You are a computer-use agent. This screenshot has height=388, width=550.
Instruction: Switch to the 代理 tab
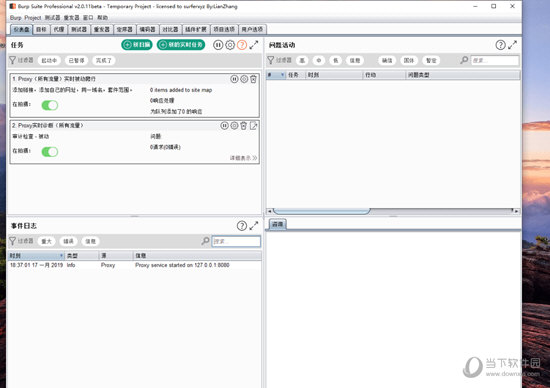click(x=59, y=29)
